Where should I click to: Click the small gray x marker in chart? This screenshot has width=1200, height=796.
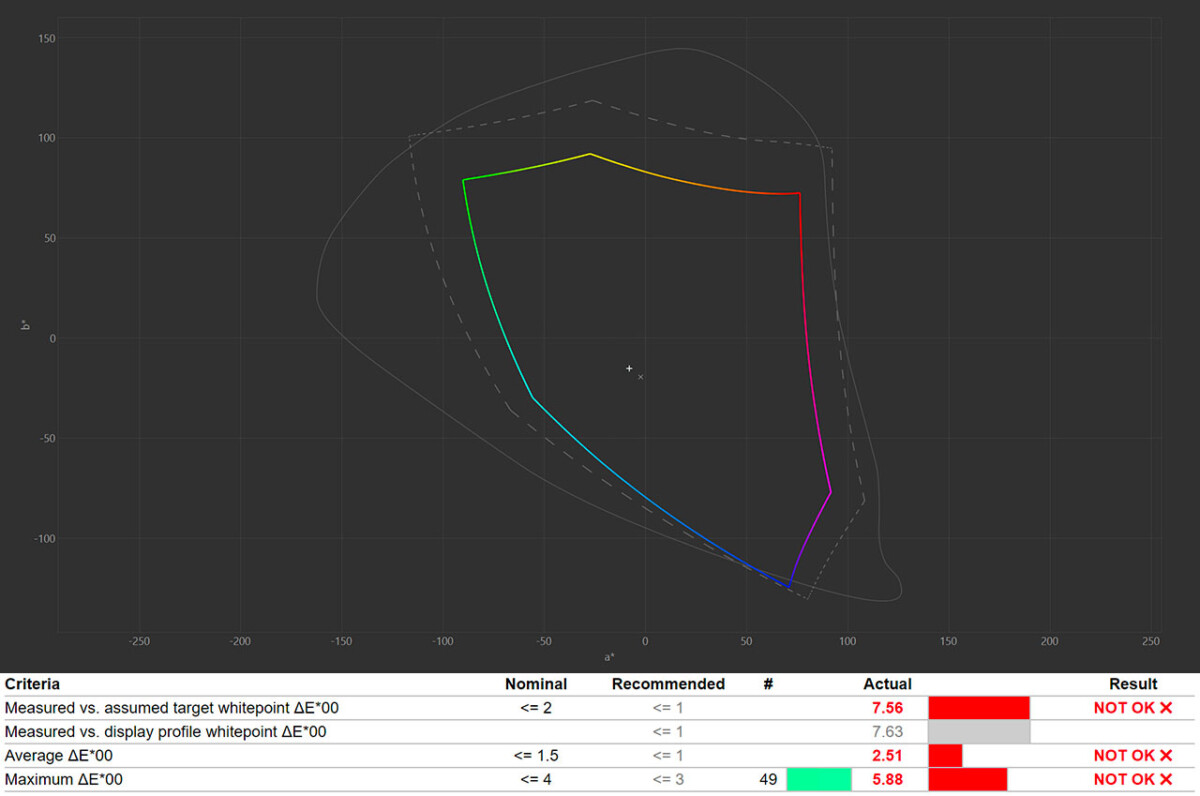(x=640, y=377)
